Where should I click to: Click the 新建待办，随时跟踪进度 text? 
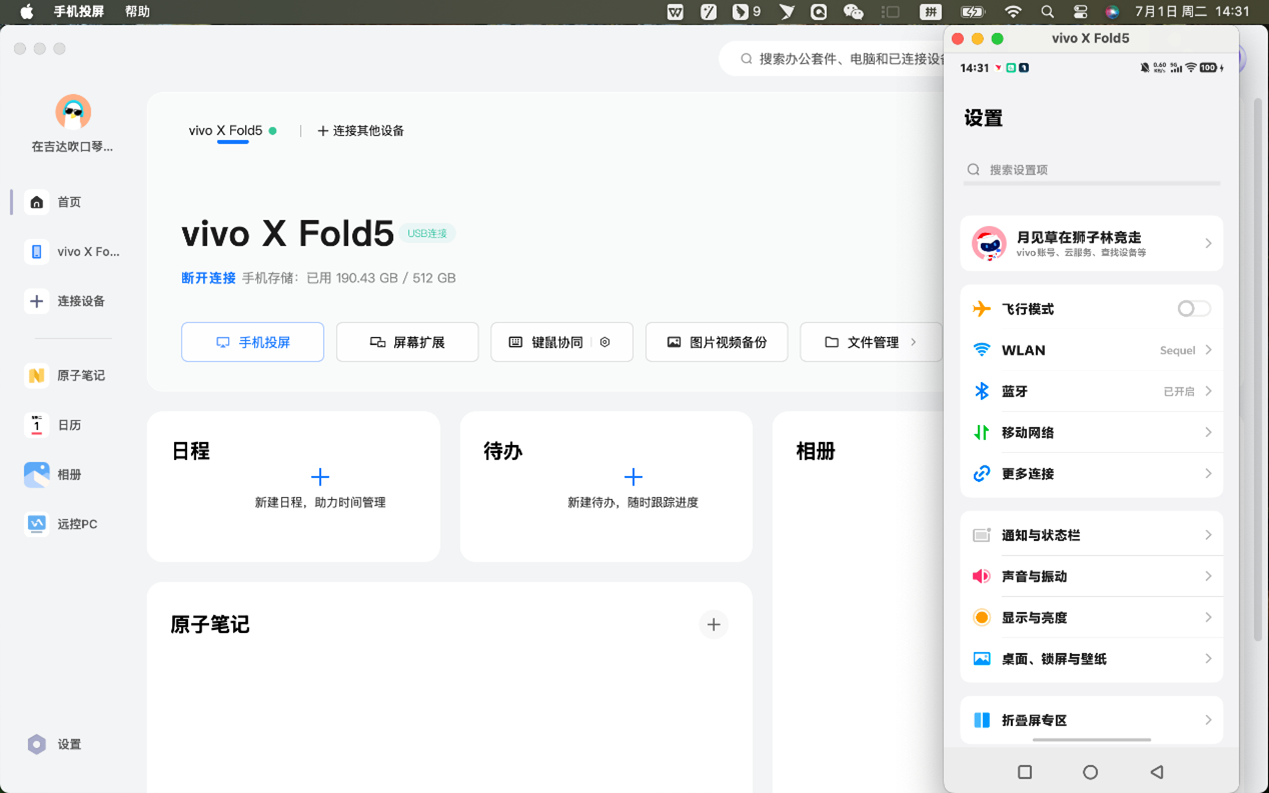tap(633, 503)
